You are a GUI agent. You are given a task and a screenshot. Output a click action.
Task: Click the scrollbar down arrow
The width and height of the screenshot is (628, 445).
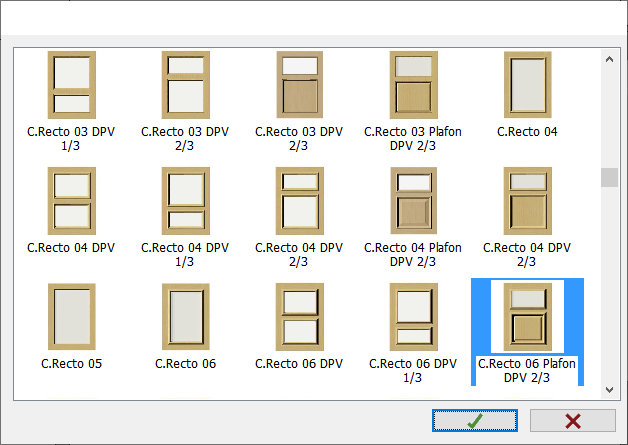(609, 390)
